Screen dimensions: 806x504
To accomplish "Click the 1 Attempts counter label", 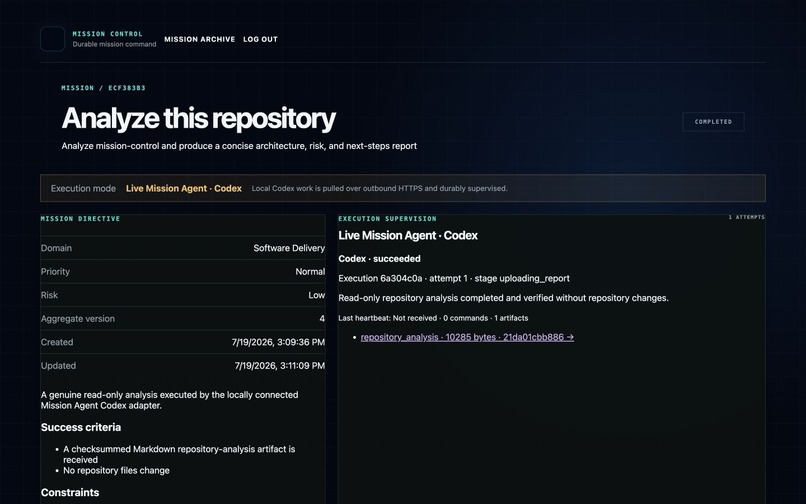I will 746,217.
